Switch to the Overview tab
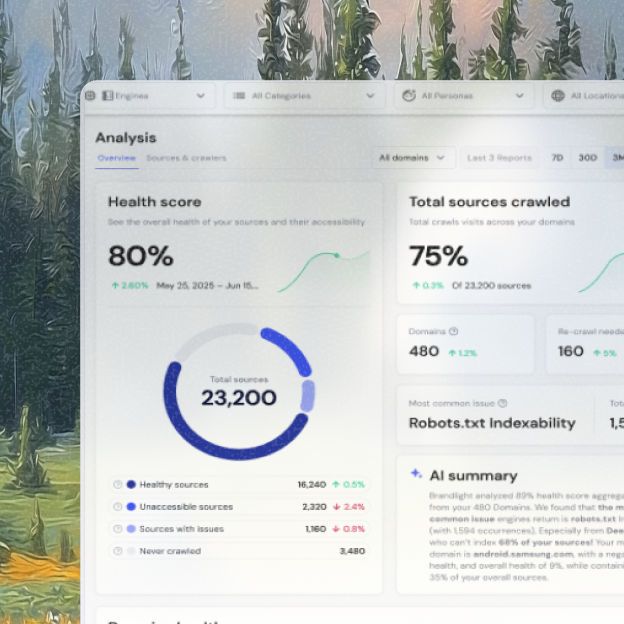Viewport: 624px width, 624px height. (x=117, y=158)
